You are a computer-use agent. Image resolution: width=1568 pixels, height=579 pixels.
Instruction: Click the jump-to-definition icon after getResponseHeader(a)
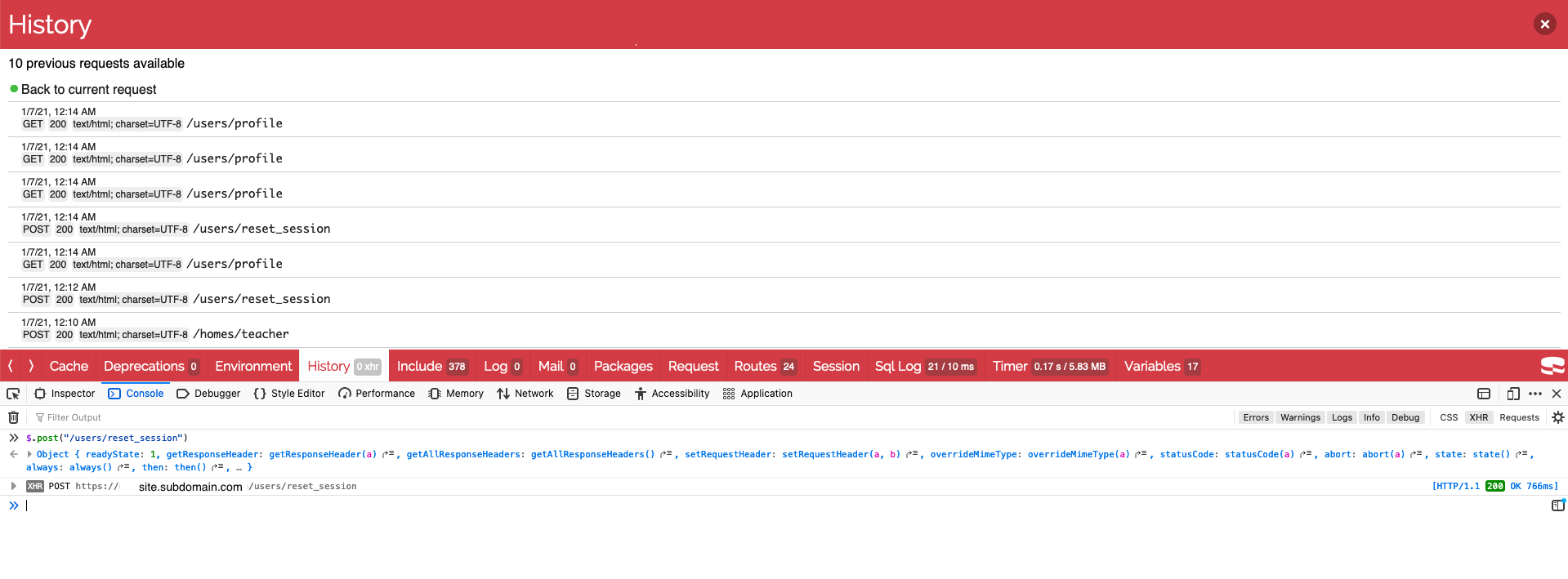coord(388,454)
